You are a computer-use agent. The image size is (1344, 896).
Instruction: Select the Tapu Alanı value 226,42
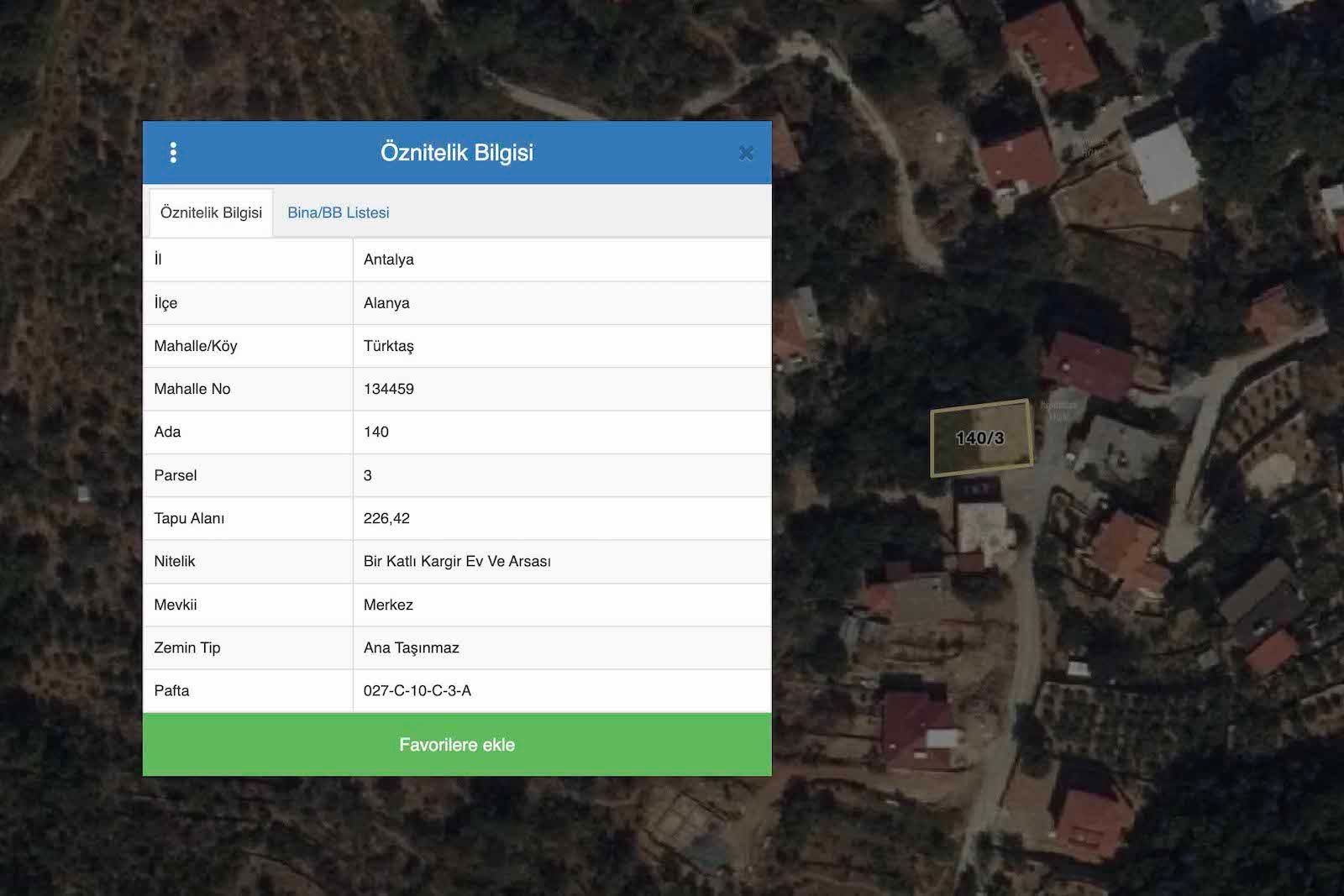(386, 518)
